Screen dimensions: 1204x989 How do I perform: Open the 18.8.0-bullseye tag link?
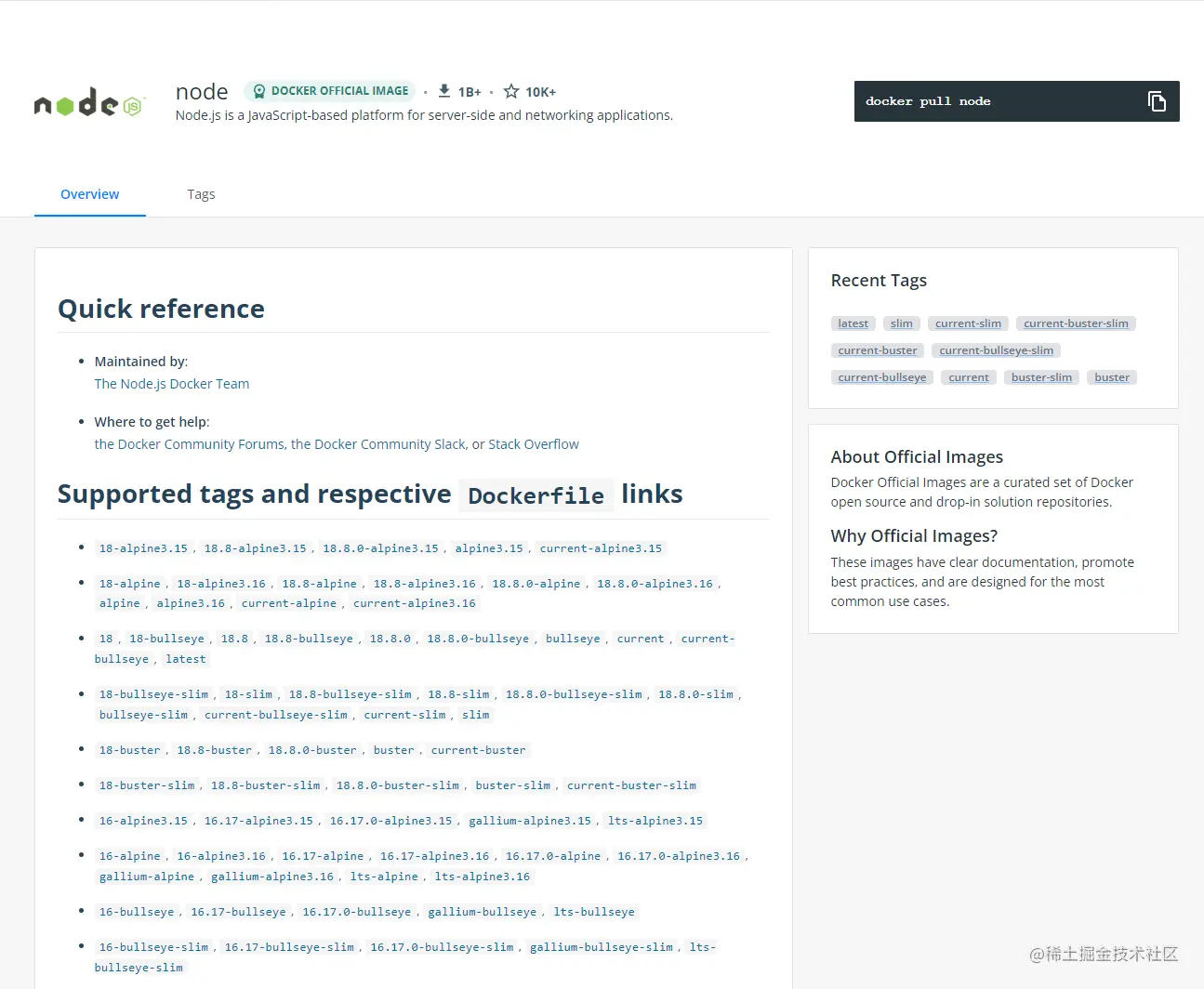coord(478,639)
